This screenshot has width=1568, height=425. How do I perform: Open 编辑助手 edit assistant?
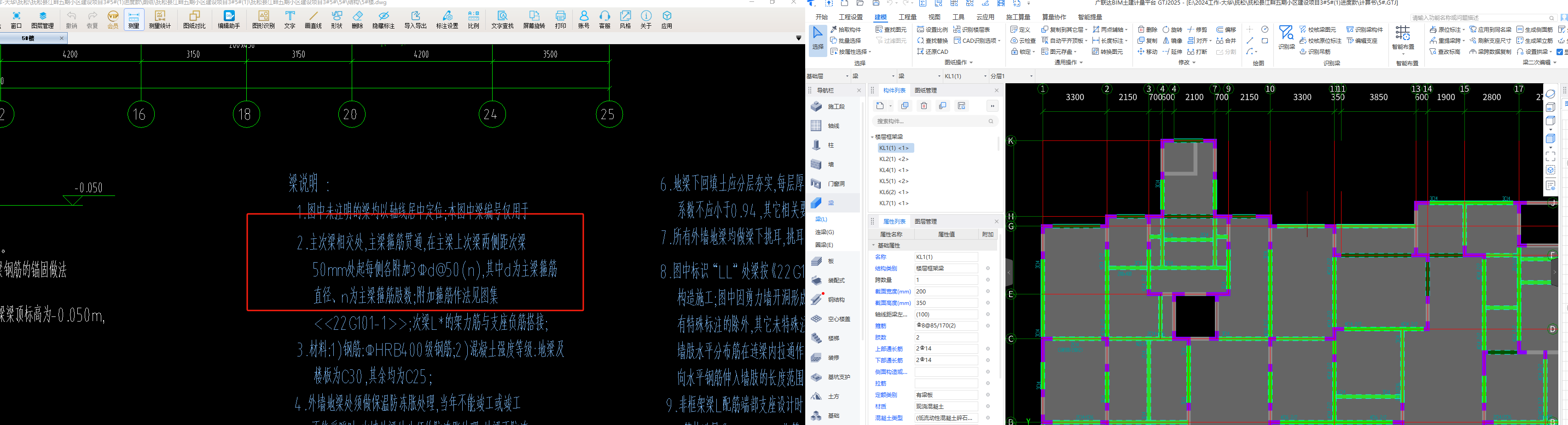click(229, 19)
